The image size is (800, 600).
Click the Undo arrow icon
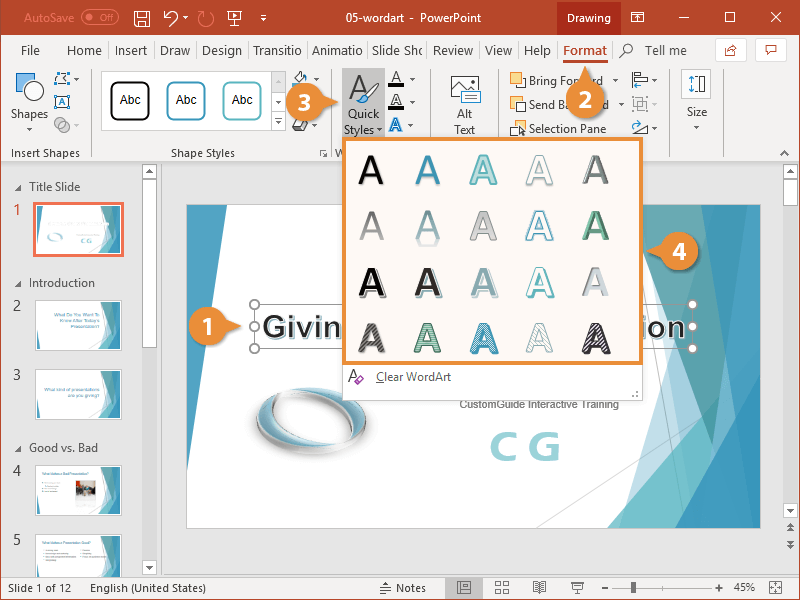(x=171, y=18)
